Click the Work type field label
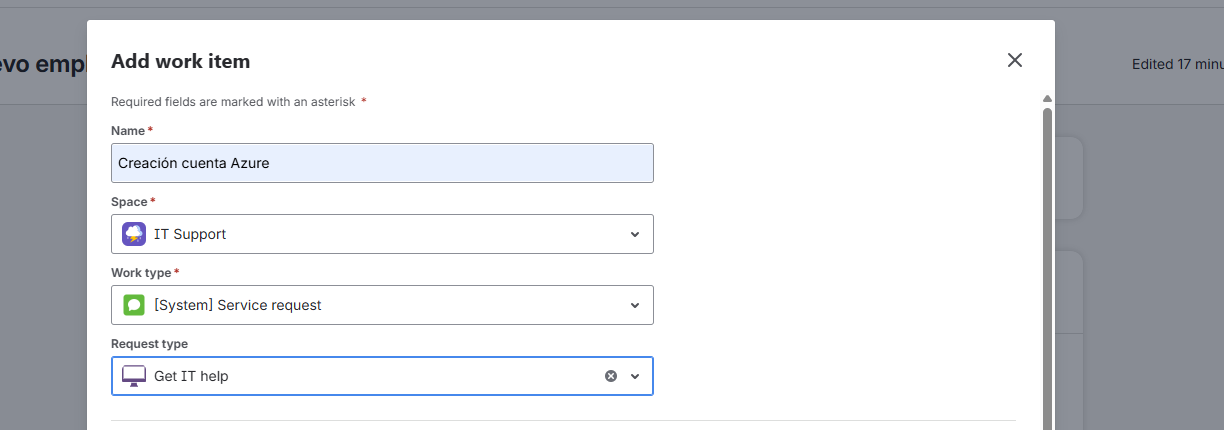The width and height of the screenshot is (1224, 430). [x=141, y=273]
